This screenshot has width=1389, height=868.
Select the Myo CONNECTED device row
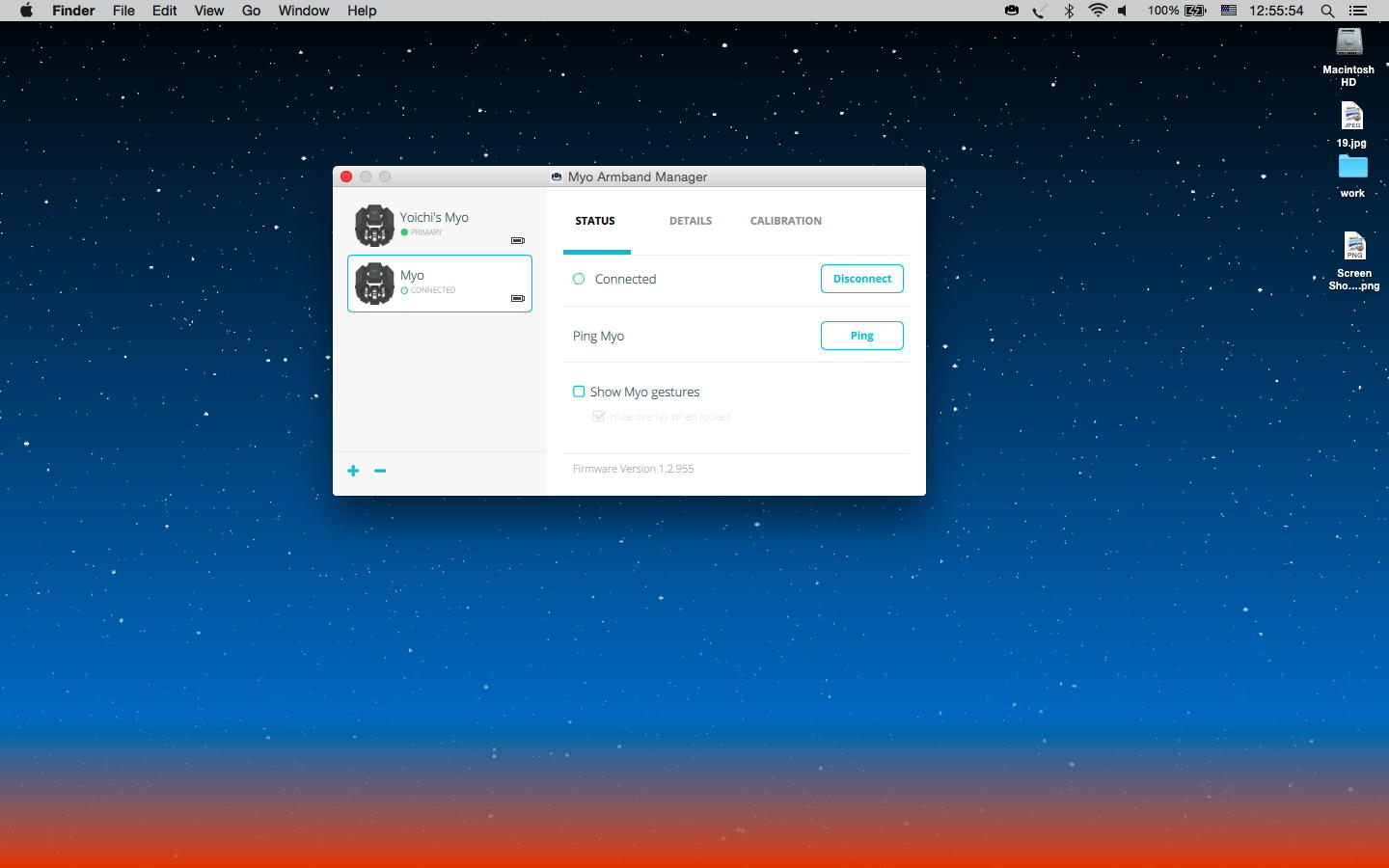coord(440,284)
